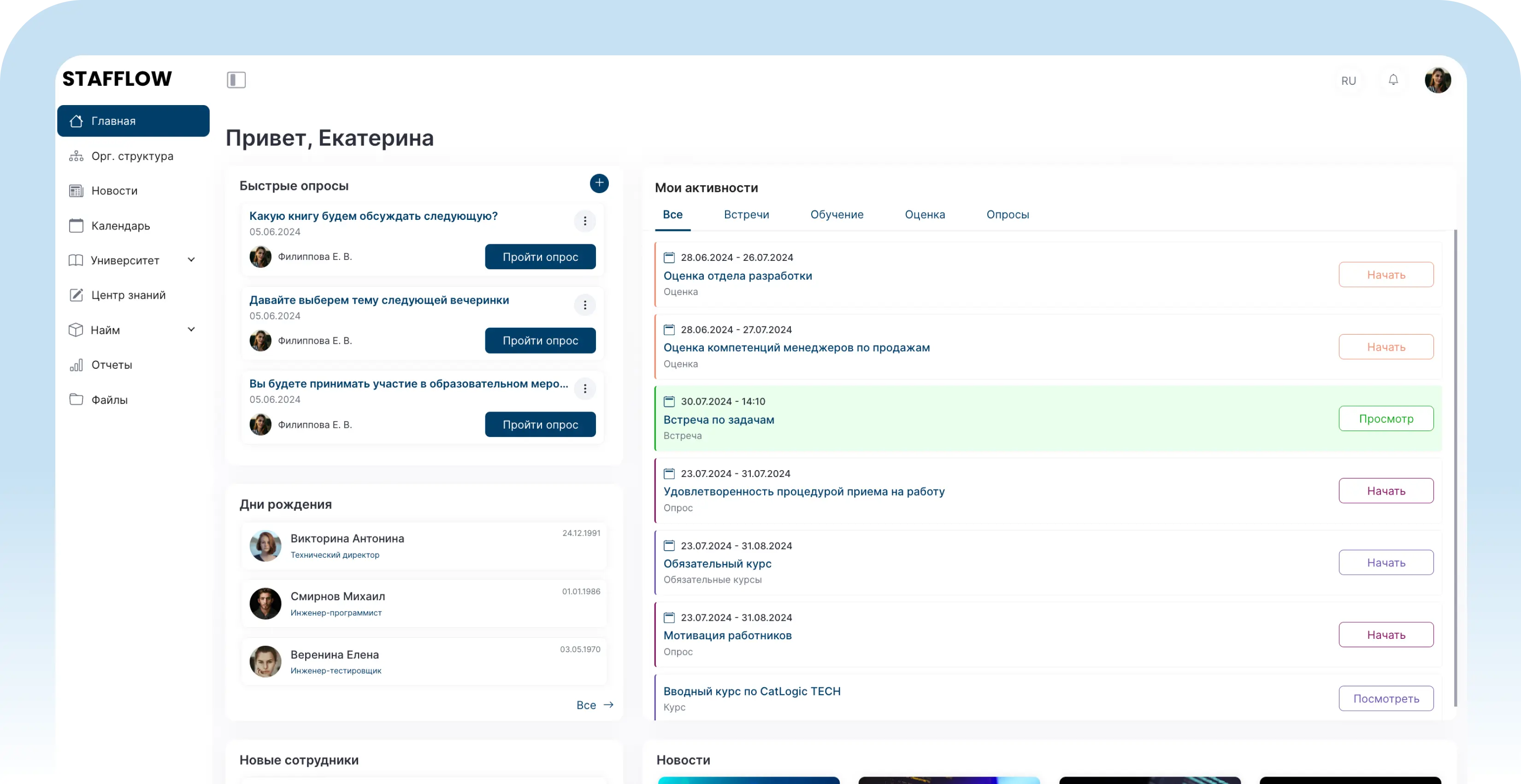Open Вводный курс по CatLogic TECH title
This screenshot has height=784, width=1521.
(752, 691)
